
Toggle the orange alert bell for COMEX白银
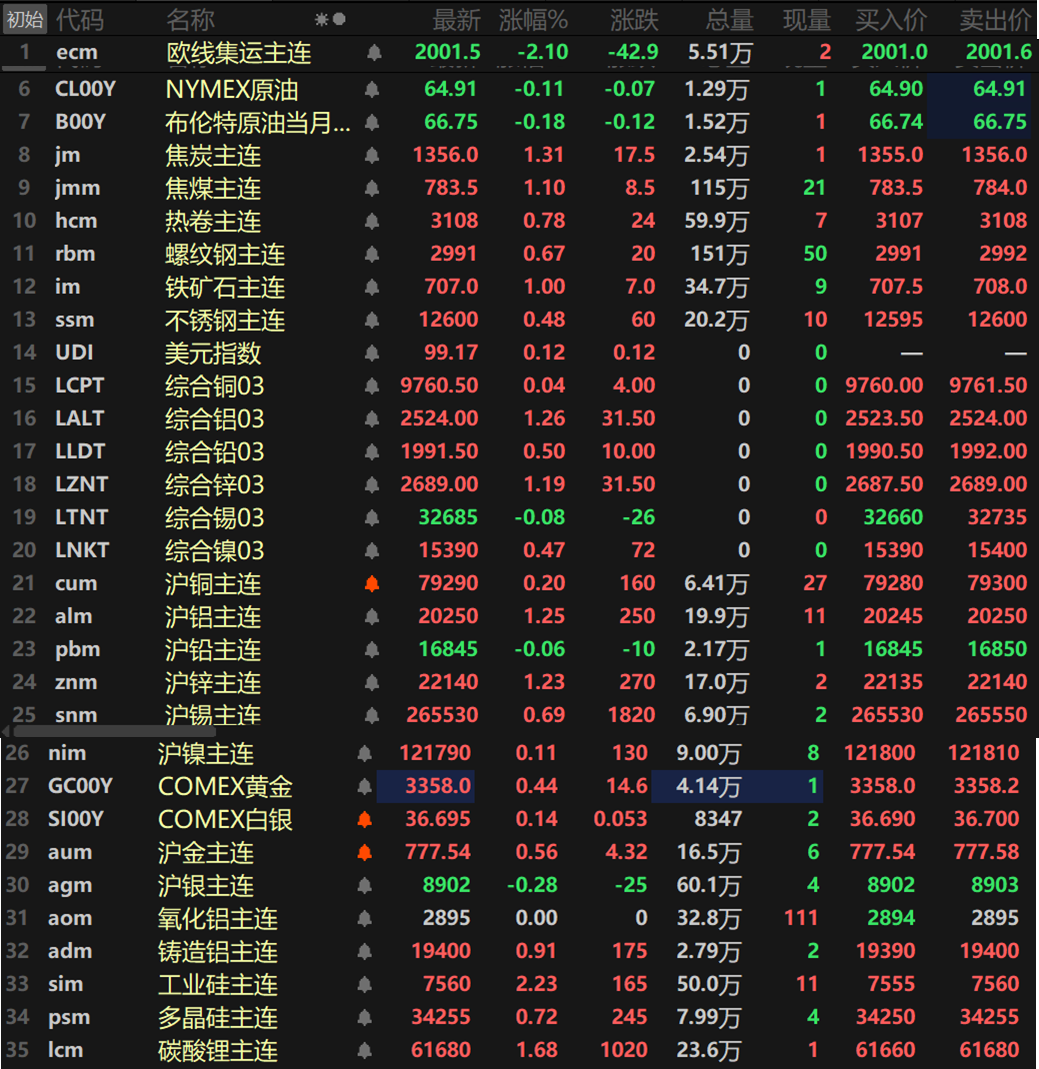click(x=365, y=819)
